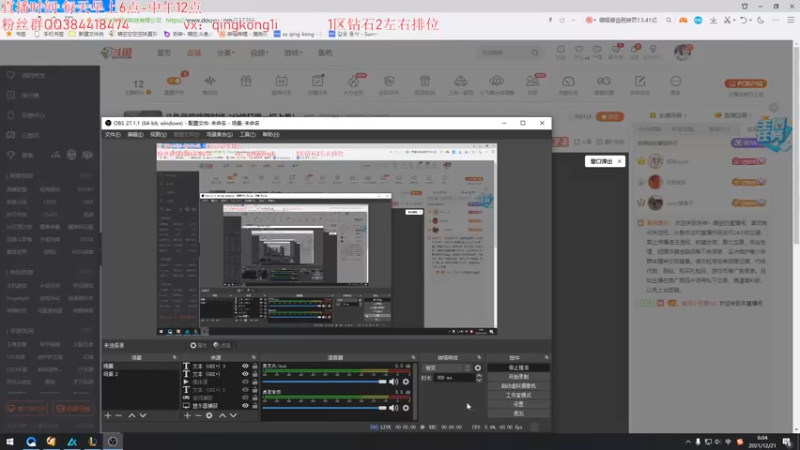Toggle visibility of 显示器捕获 source
The width and height of the screenshot is (800, 450).
click(x=245, y=406)
